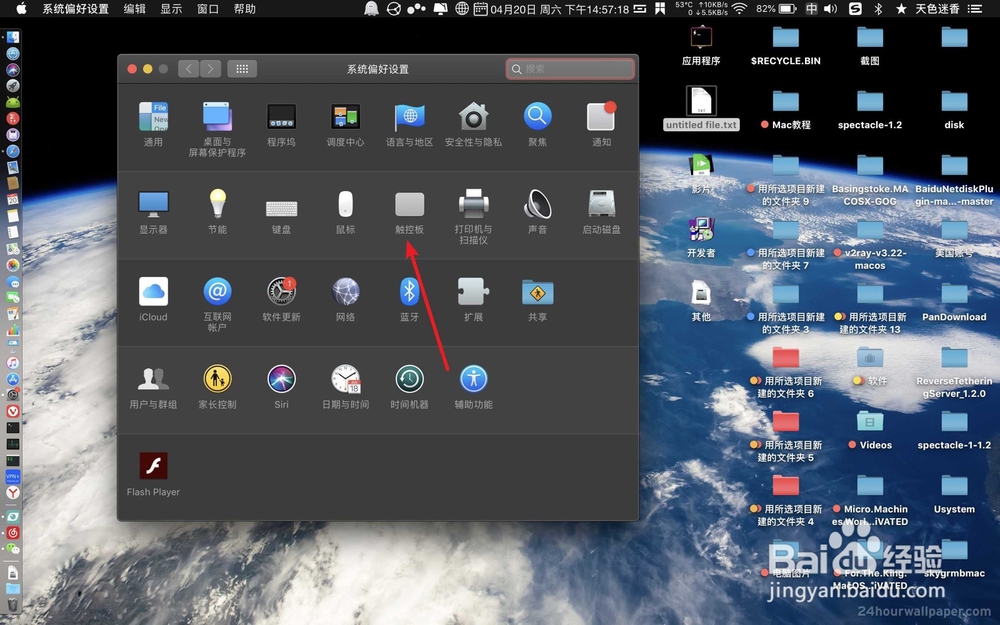Open the 显示器 (Displays) pane
Image resolution: width=1000 pixels, height=625 pixels.
pos(153,211)
